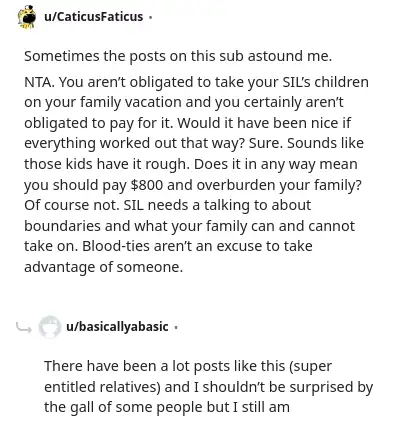The height and width of the screenshot is (443, 400).
Task: Open u/basicallyabasic default avatar
Action: point(50,327)
